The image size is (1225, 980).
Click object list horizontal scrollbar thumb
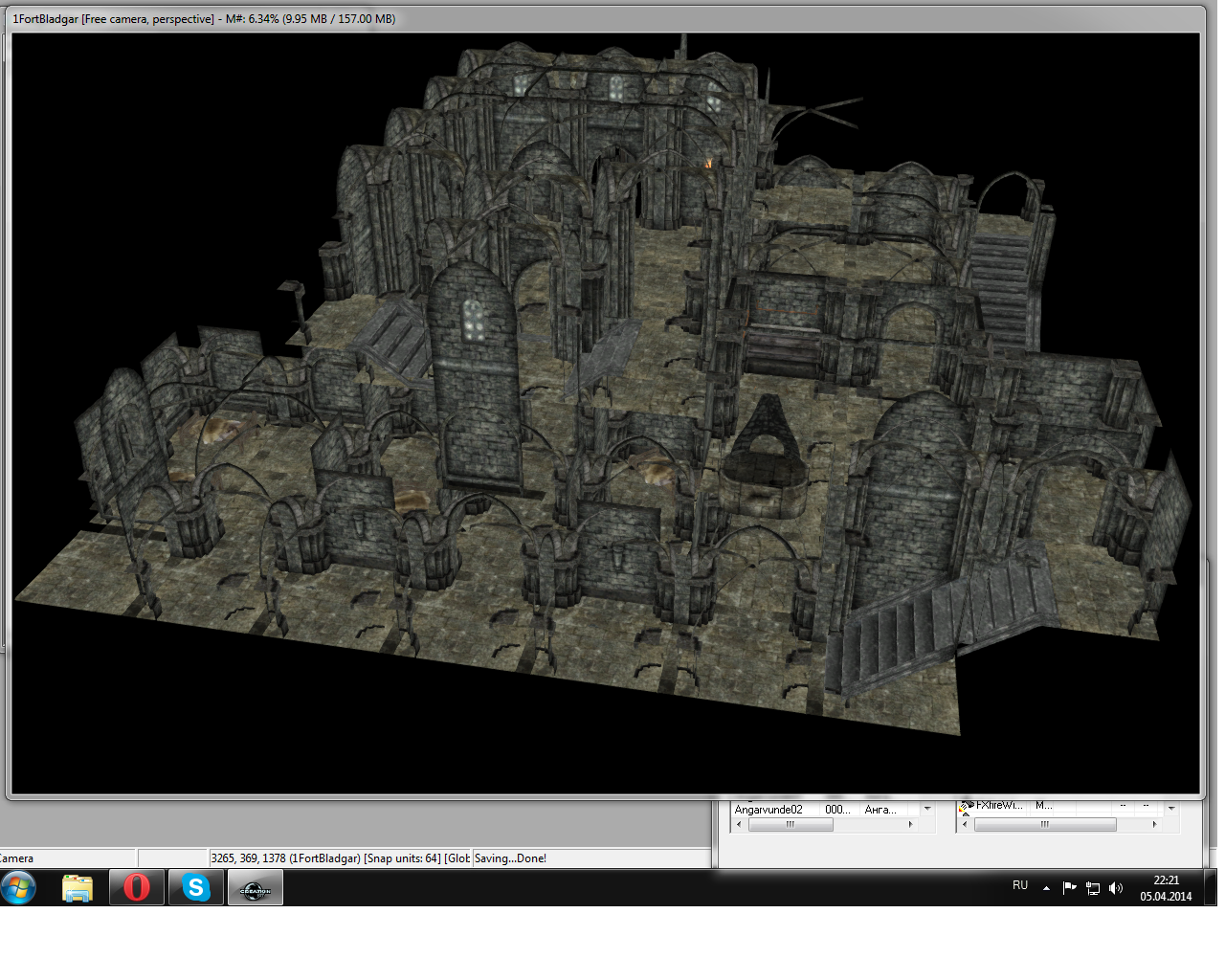pyautogui.click(x=1045, y=824)
